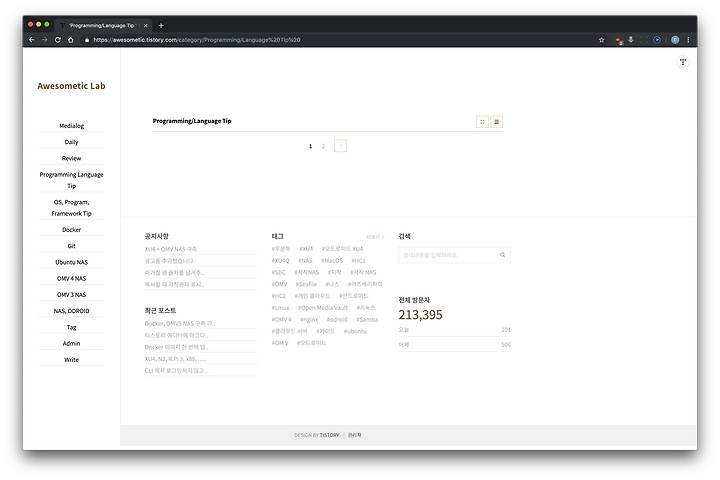Click the browser back arrow
Screen dimensions: 720x480
[x=31, y=40]
